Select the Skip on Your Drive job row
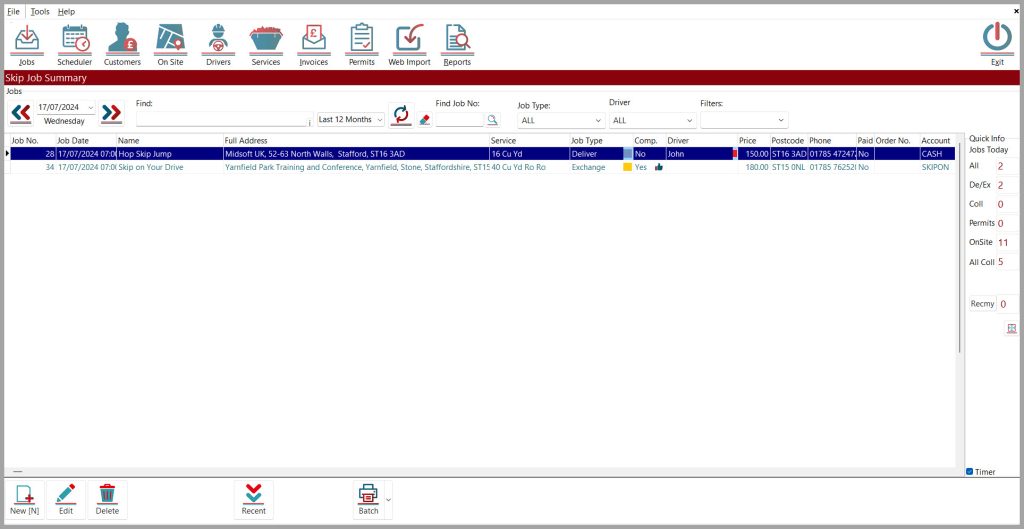Image resolution: width=1024 pixels, height=529 pixels. coord(483,167)
